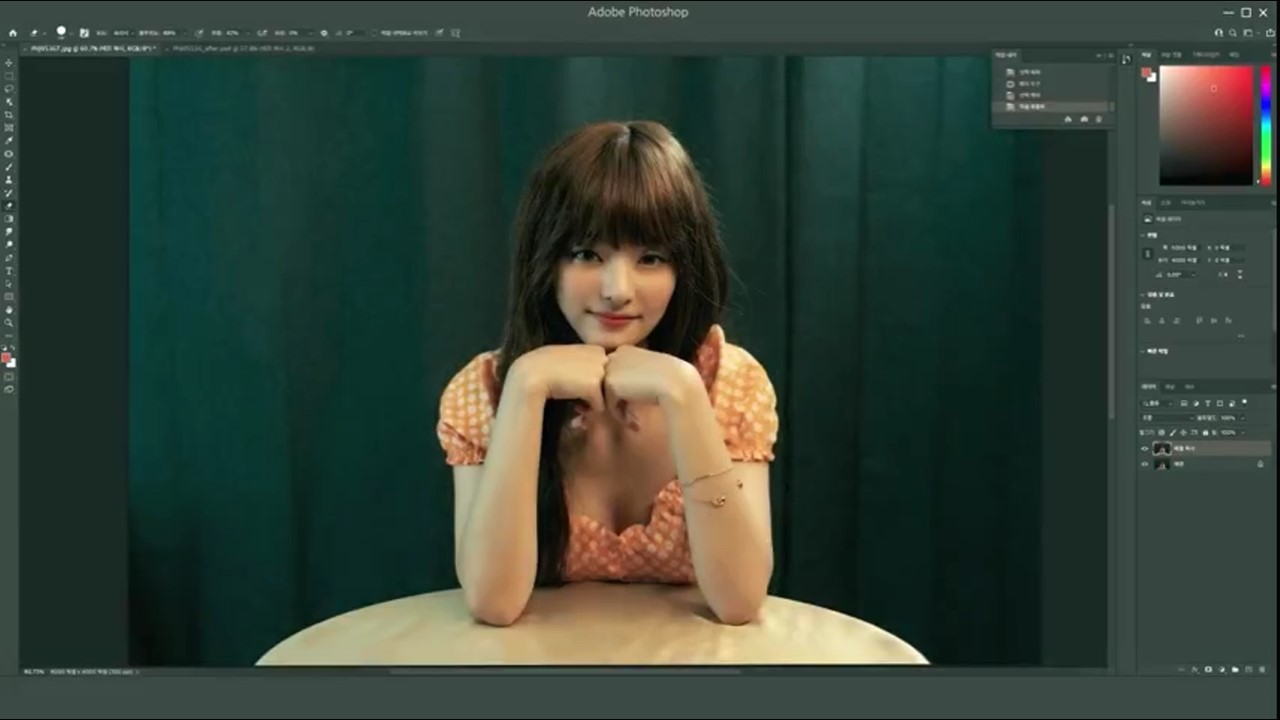Select the Horizontal Type tool
The height and width of the screenshot is (720, 1280).
[9, 270]
